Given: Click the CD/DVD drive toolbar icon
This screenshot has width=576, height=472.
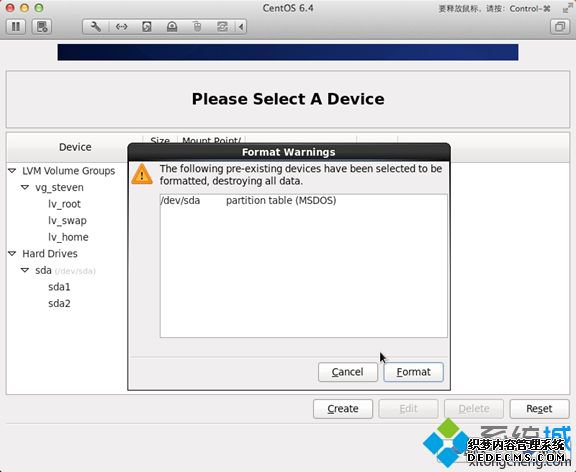Looking at the screenshot, I should pyautogui.click(x=172, y=26).
